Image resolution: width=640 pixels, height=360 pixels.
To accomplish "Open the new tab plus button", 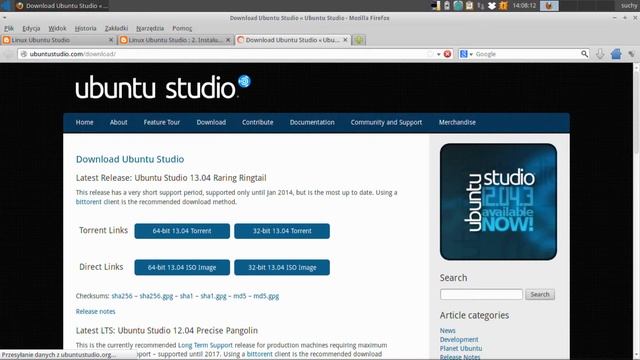I will 359,40.
